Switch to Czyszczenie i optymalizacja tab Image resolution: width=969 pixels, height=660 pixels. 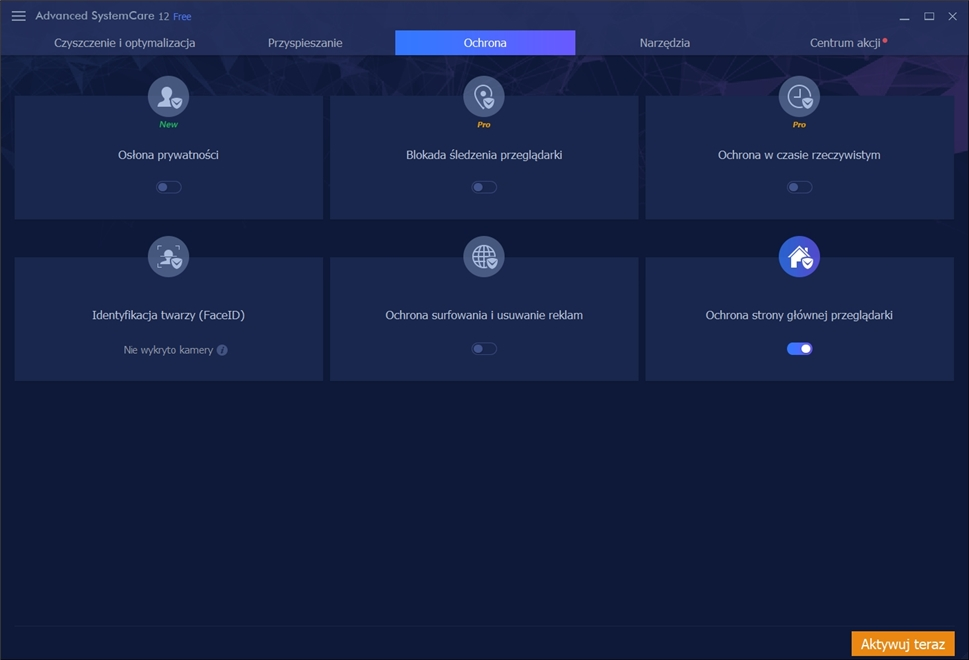pyautogui.click(x=125, y=43)
